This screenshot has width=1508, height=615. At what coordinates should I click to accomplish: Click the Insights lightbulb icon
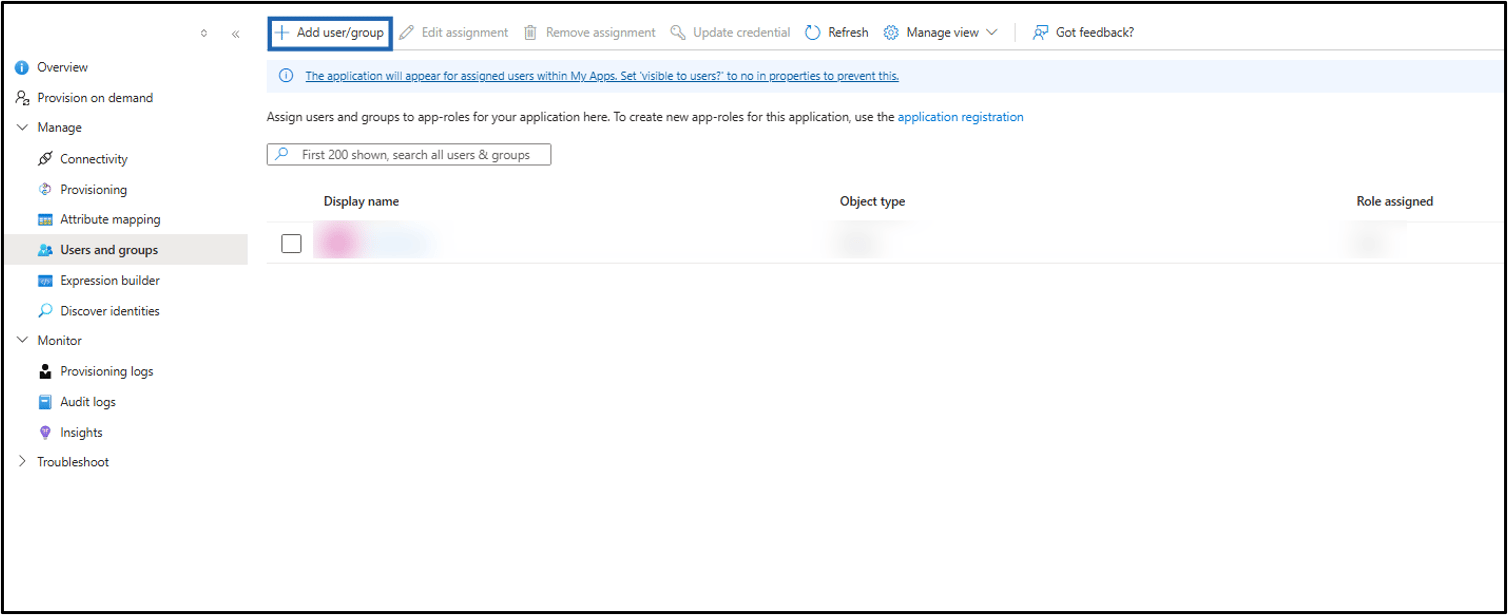pyautogui.click(x=45, y=433)
